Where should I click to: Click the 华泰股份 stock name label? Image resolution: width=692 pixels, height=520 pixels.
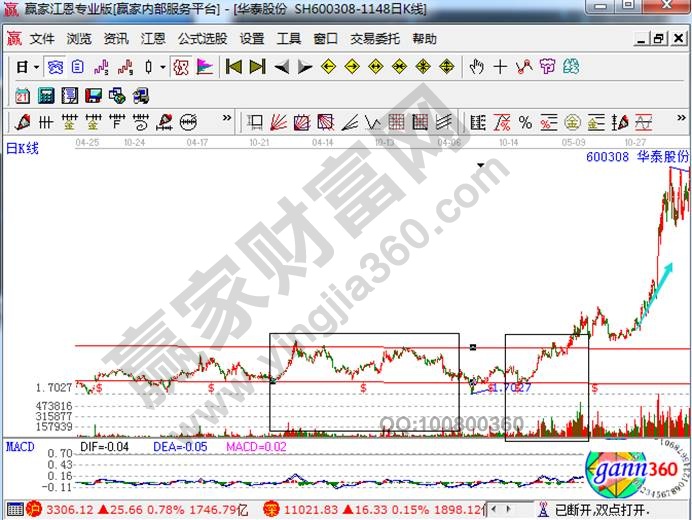tap(661, 157)
